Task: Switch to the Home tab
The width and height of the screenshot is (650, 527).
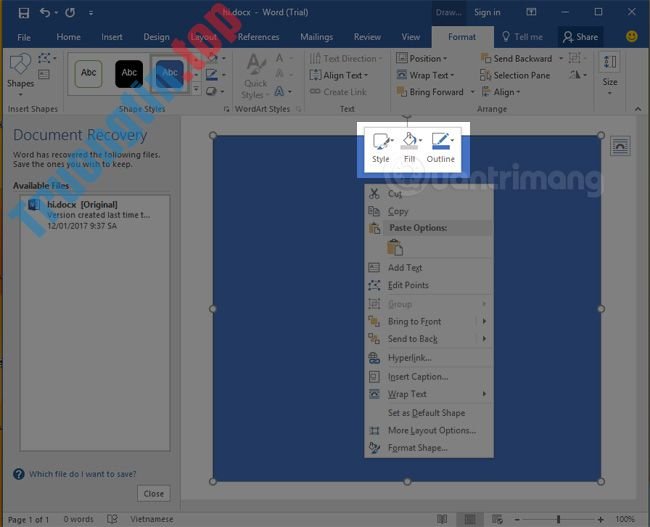Action: coord(68,37)
